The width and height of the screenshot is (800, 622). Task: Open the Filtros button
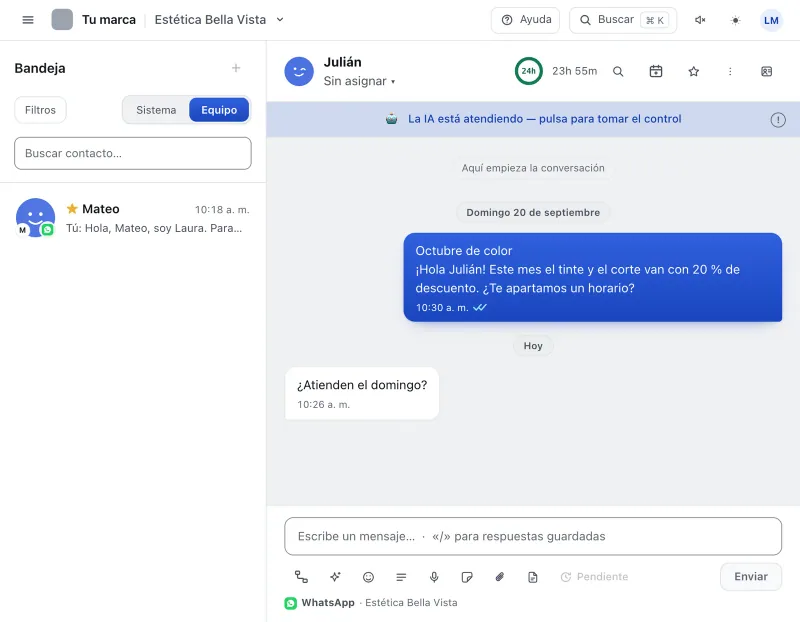[x=40, y=110]
